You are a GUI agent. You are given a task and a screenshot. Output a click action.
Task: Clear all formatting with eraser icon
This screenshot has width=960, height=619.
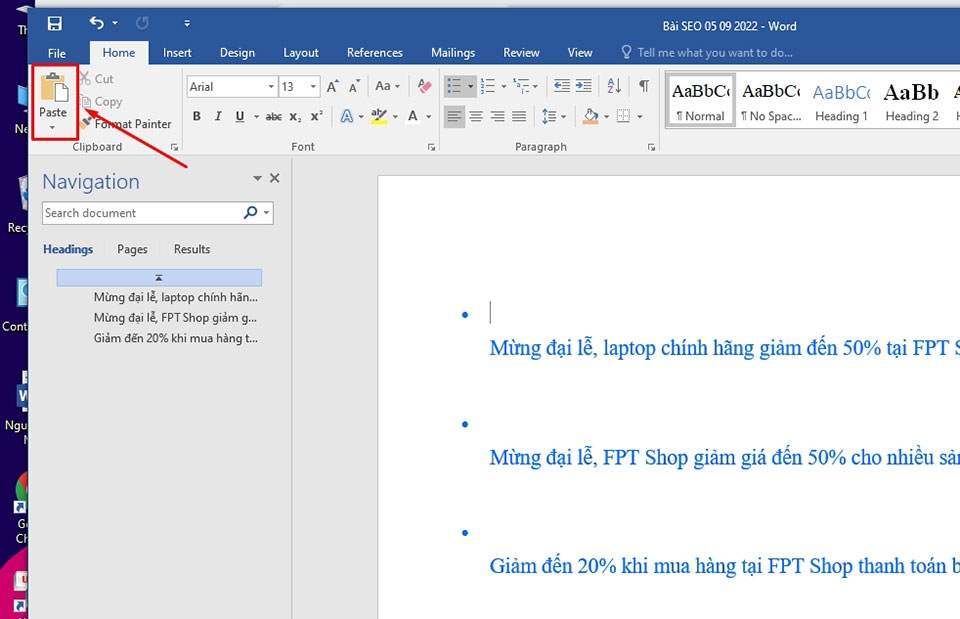pyautogui.click(x=424, y=86)
